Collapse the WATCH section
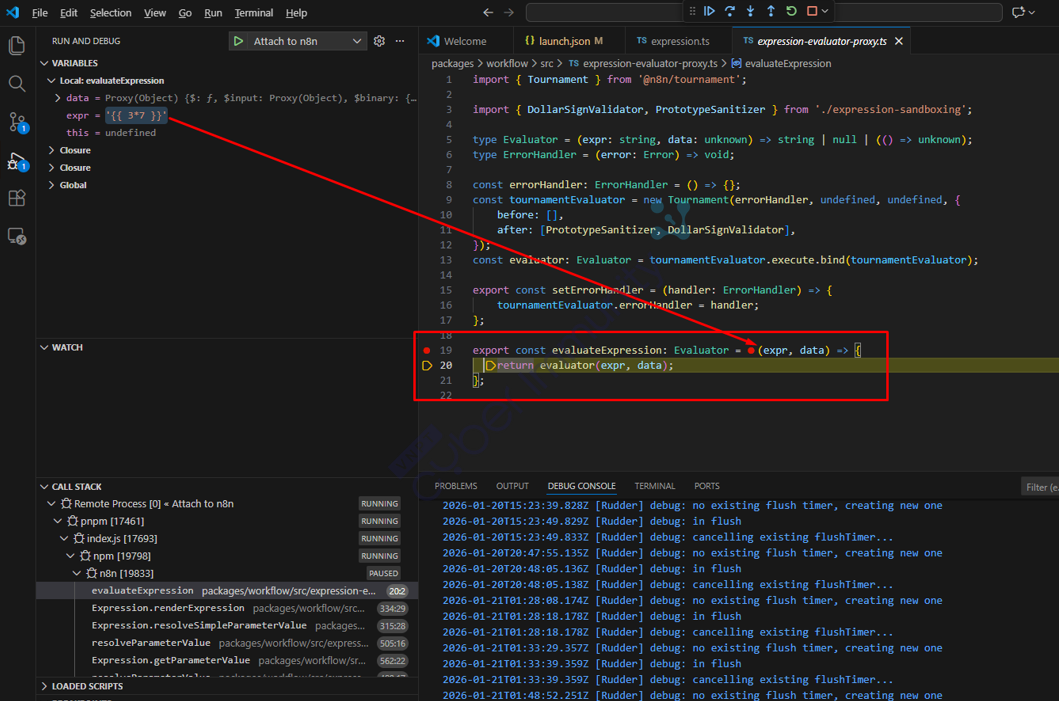Viewport: 1059px width, 701px height. tap(45, 347)
